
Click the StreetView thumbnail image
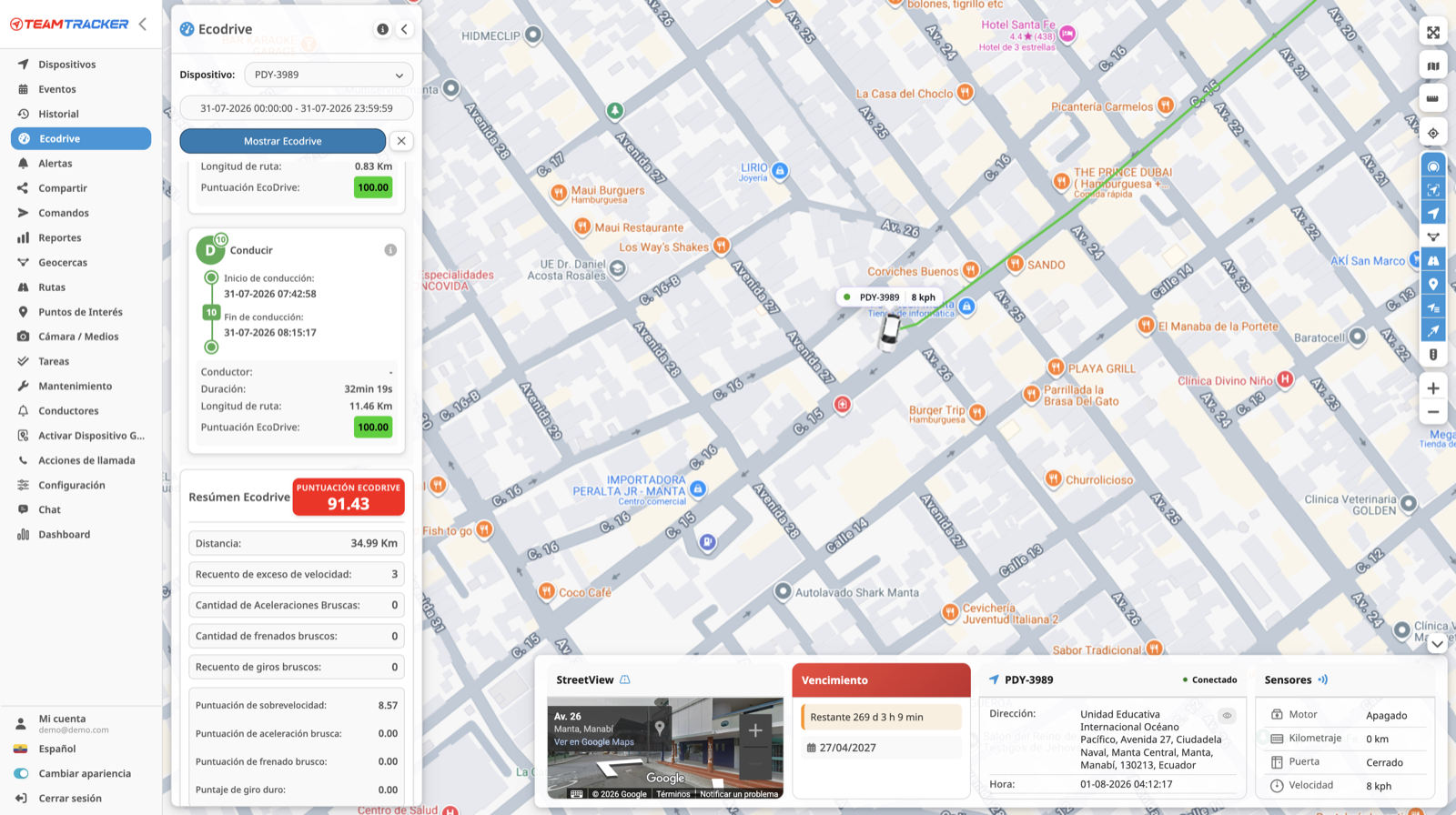[x=665, y=748]
